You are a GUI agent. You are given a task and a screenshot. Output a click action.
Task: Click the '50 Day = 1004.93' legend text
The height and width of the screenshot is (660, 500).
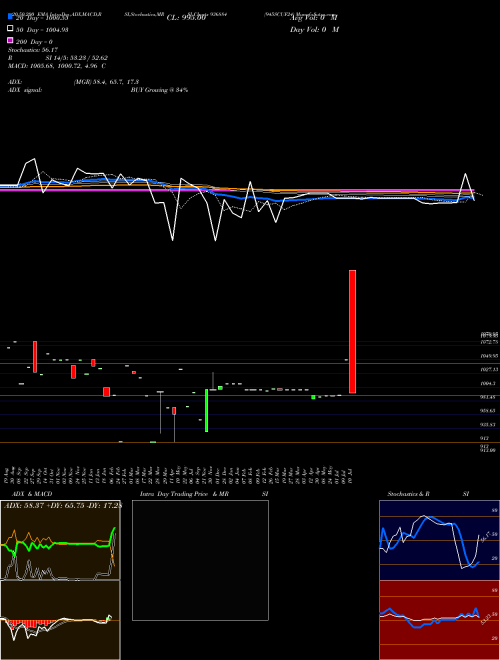42,30
